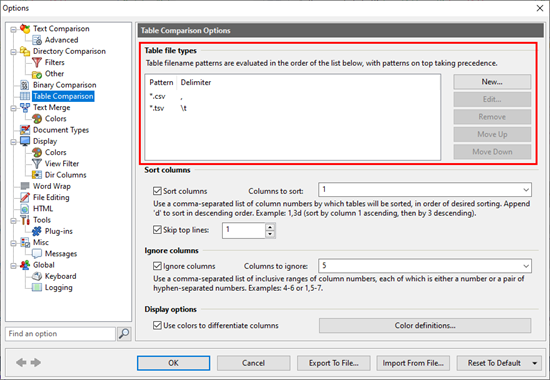550x380 pixels.
Task: Disable the Ignore columns checkbox
Action: coord(157,266)
